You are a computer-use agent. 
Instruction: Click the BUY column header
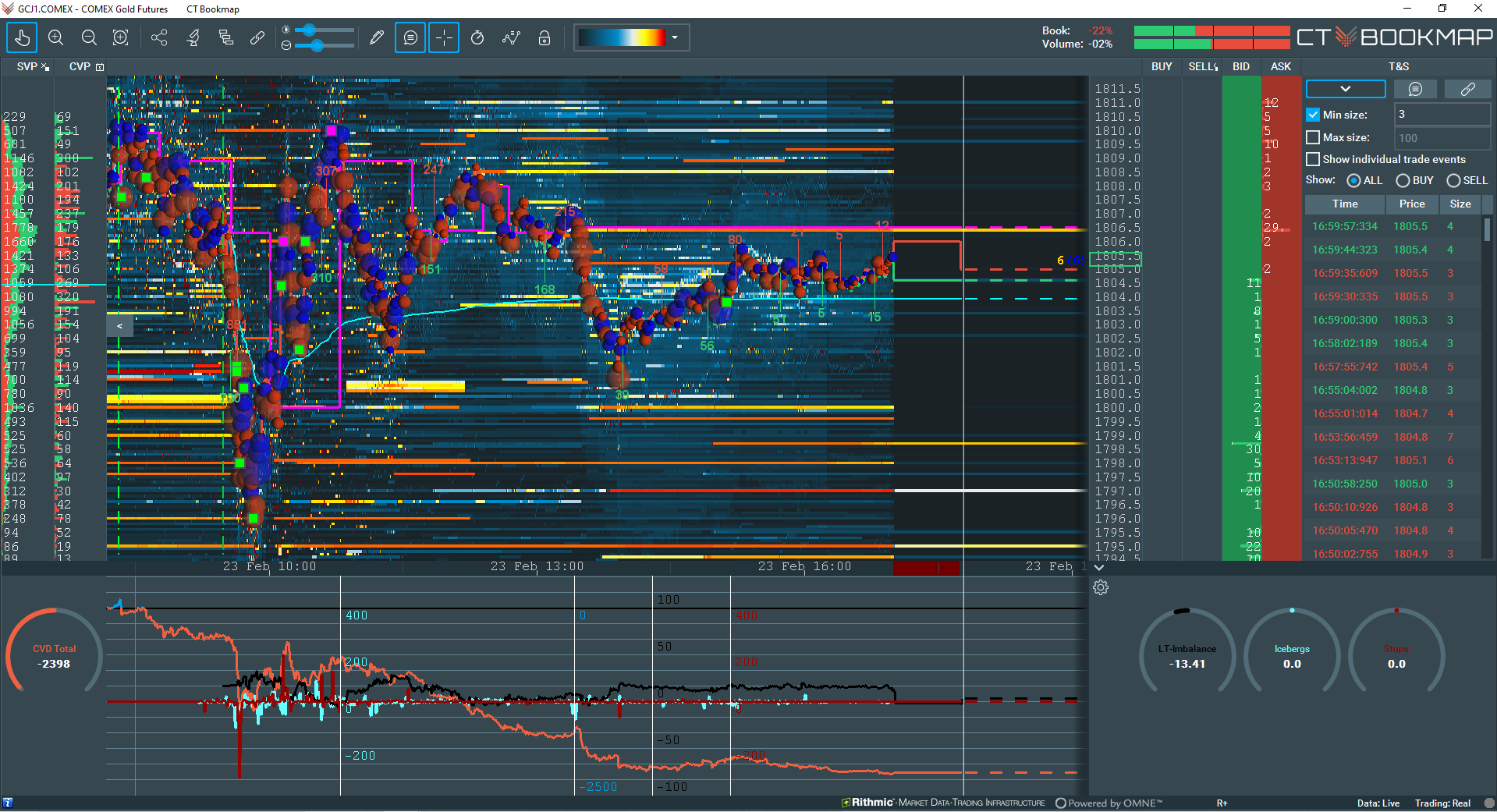tap(1162, 67)
